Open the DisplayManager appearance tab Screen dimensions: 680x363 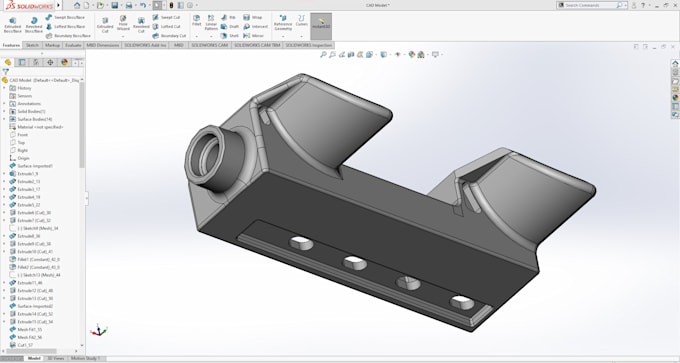(x=65, y=62)
